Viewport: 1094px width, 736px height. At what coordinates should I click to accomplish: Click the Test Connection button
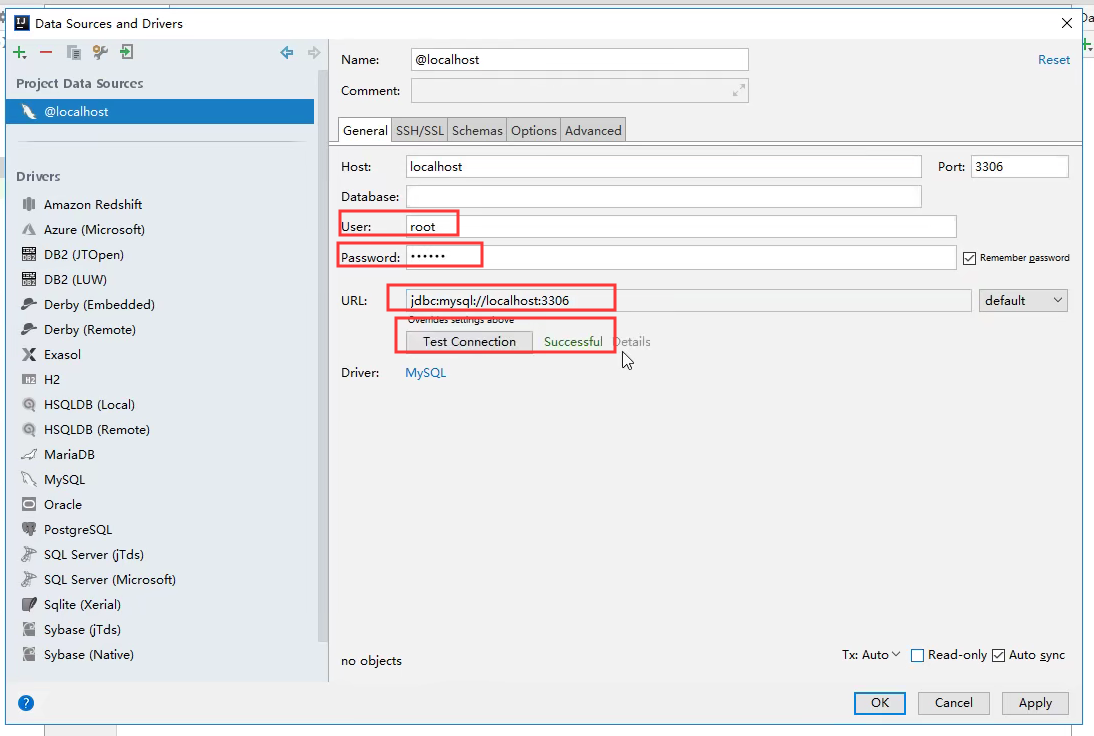[x=470, y=342]
